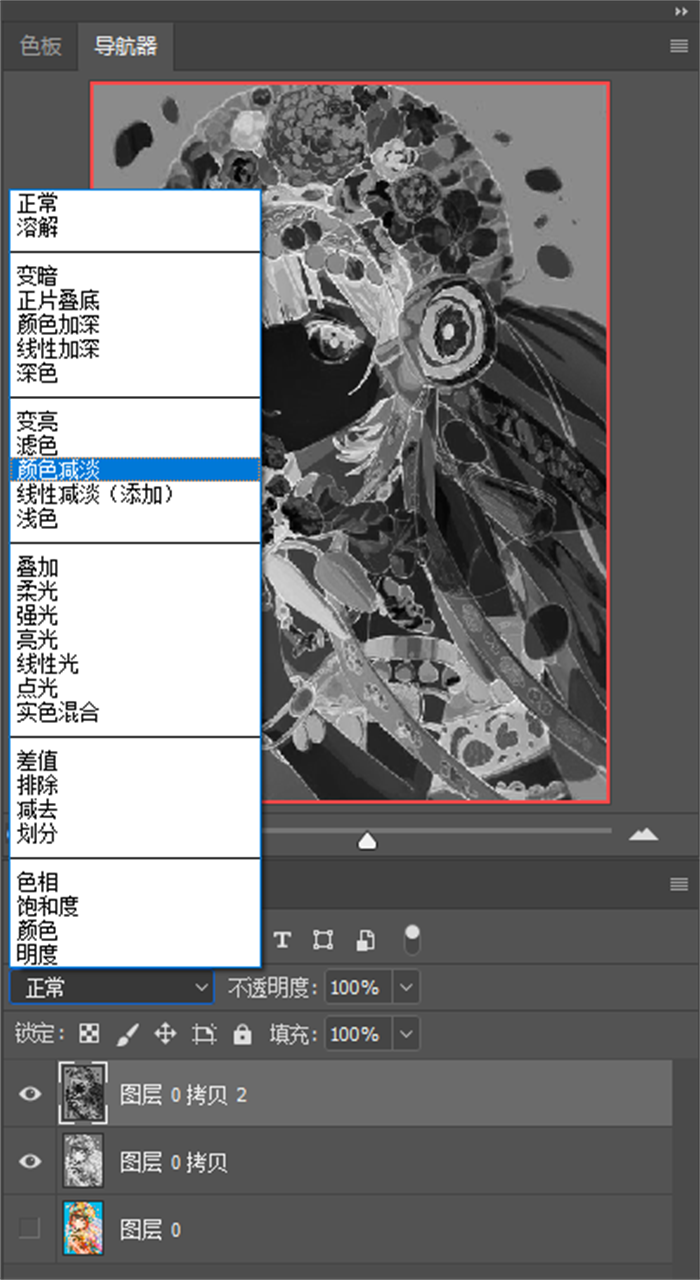Image resolution: width=700 pixels, height=1280 pixels.
Task: Choose the 饱和度 blend mode
Action: click(x=135, y=906)
